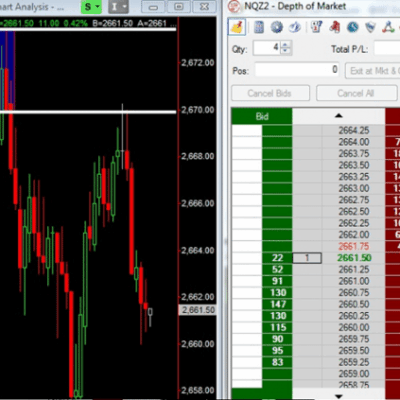The width and height of the screenshot is (400, 400).
Task: Click the down arrow below the price ladder
Action: click(x=339, y=396)
